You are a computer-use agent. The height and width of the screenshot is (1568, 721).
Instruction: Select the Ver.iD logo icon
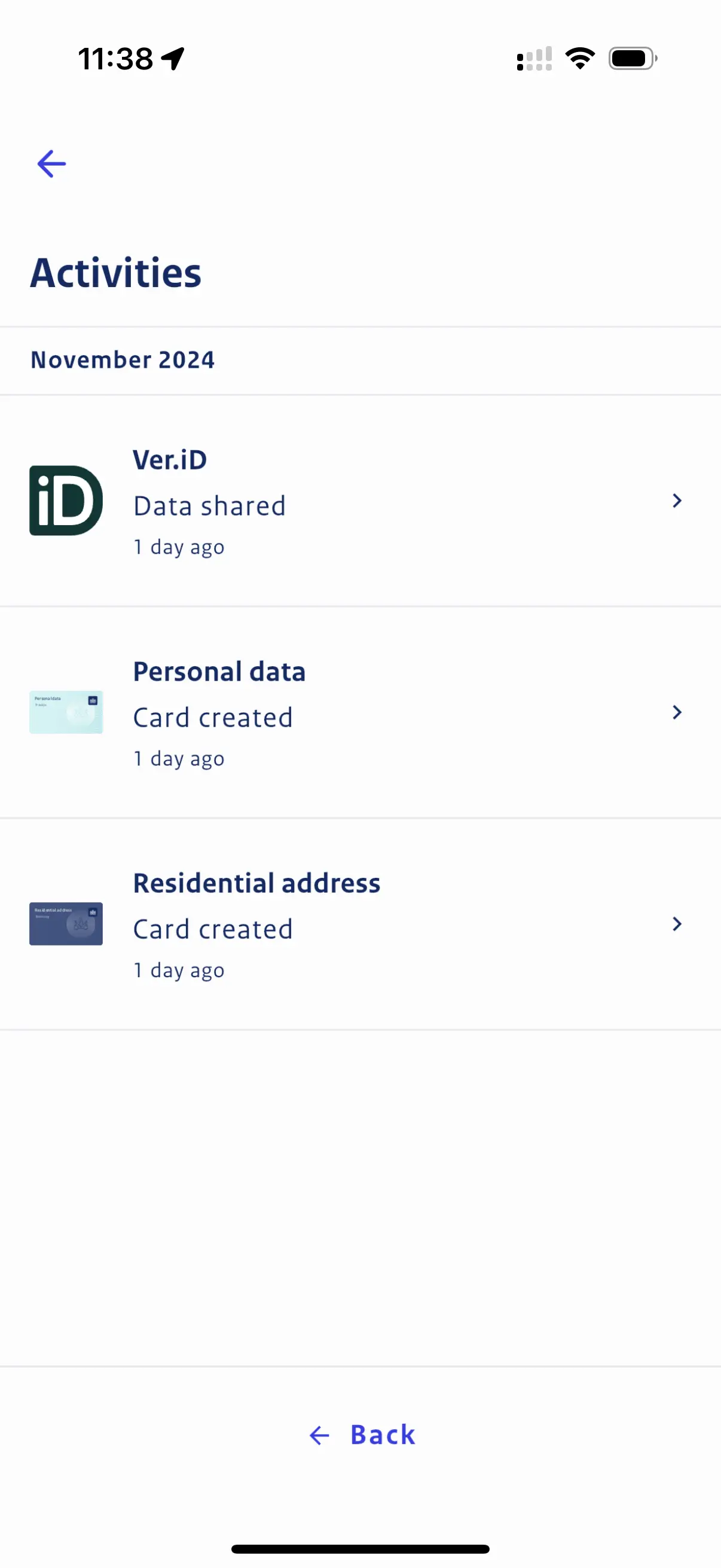[x=66, y=500]
